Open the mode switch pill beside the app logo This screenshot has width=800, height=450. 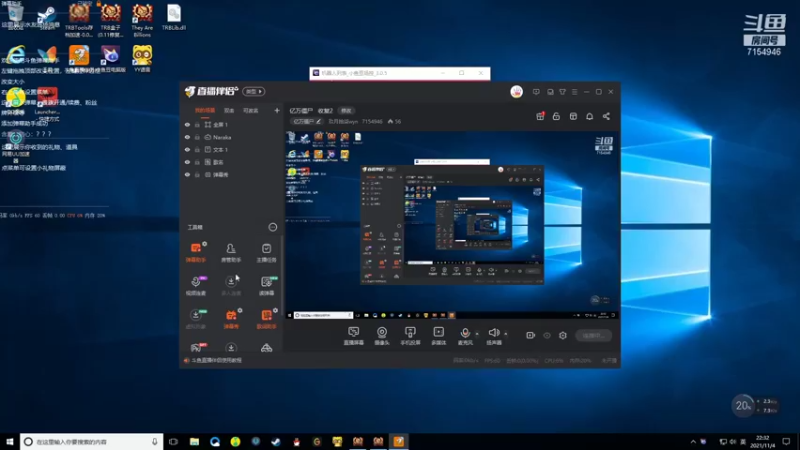pyautogui.click(x=254, y=92)
